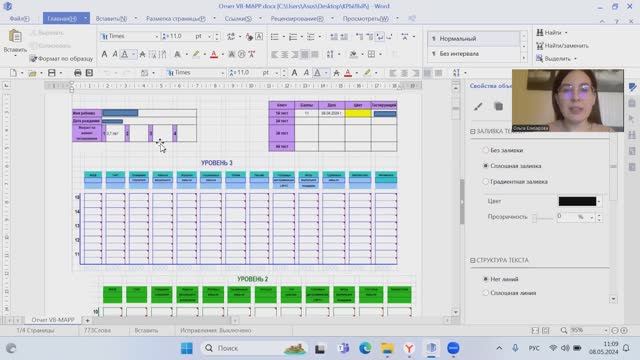Select Градиентная заливка radio option
Screen dimensions: 640x360
pos(485,182)
